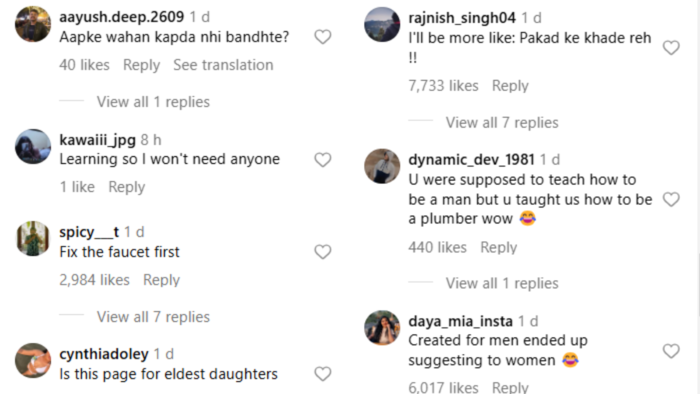700x394 pixels.
Task: Like rajnish_singh04's comment with the heart
Action: pos(671,48)
